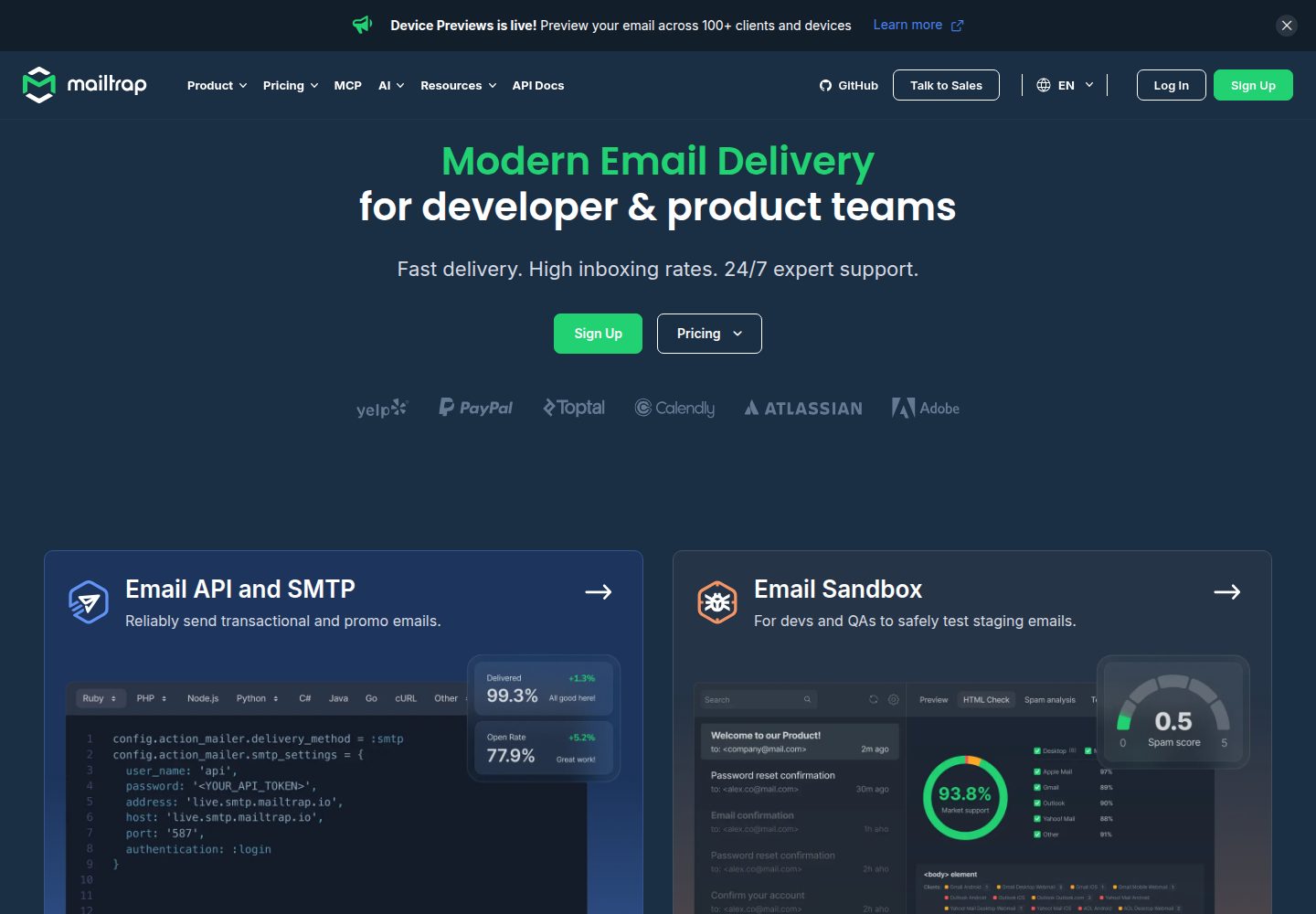Screen dimensions: 1316x914
Task: Click the Yelp logo
Action: [382, 409]
